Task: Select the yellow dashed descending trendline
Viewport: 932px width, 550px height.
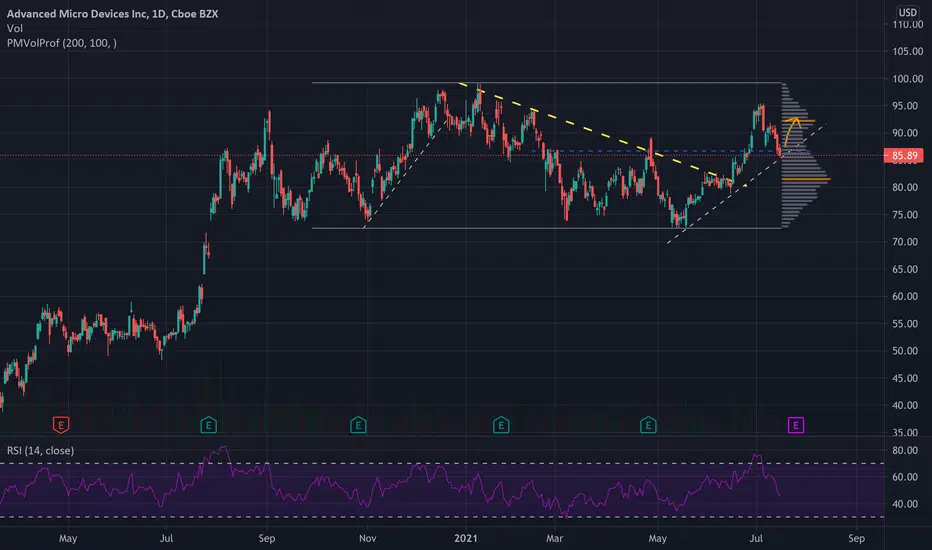Action: click(596, 131)
